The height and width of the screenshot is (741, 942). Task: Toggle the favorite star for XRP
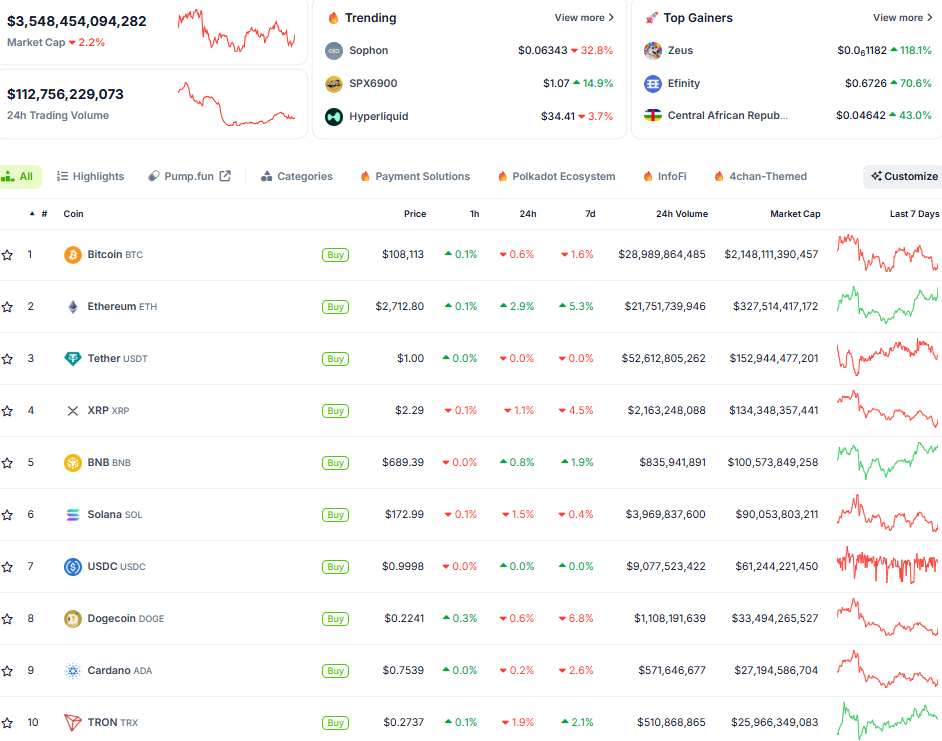7,411
